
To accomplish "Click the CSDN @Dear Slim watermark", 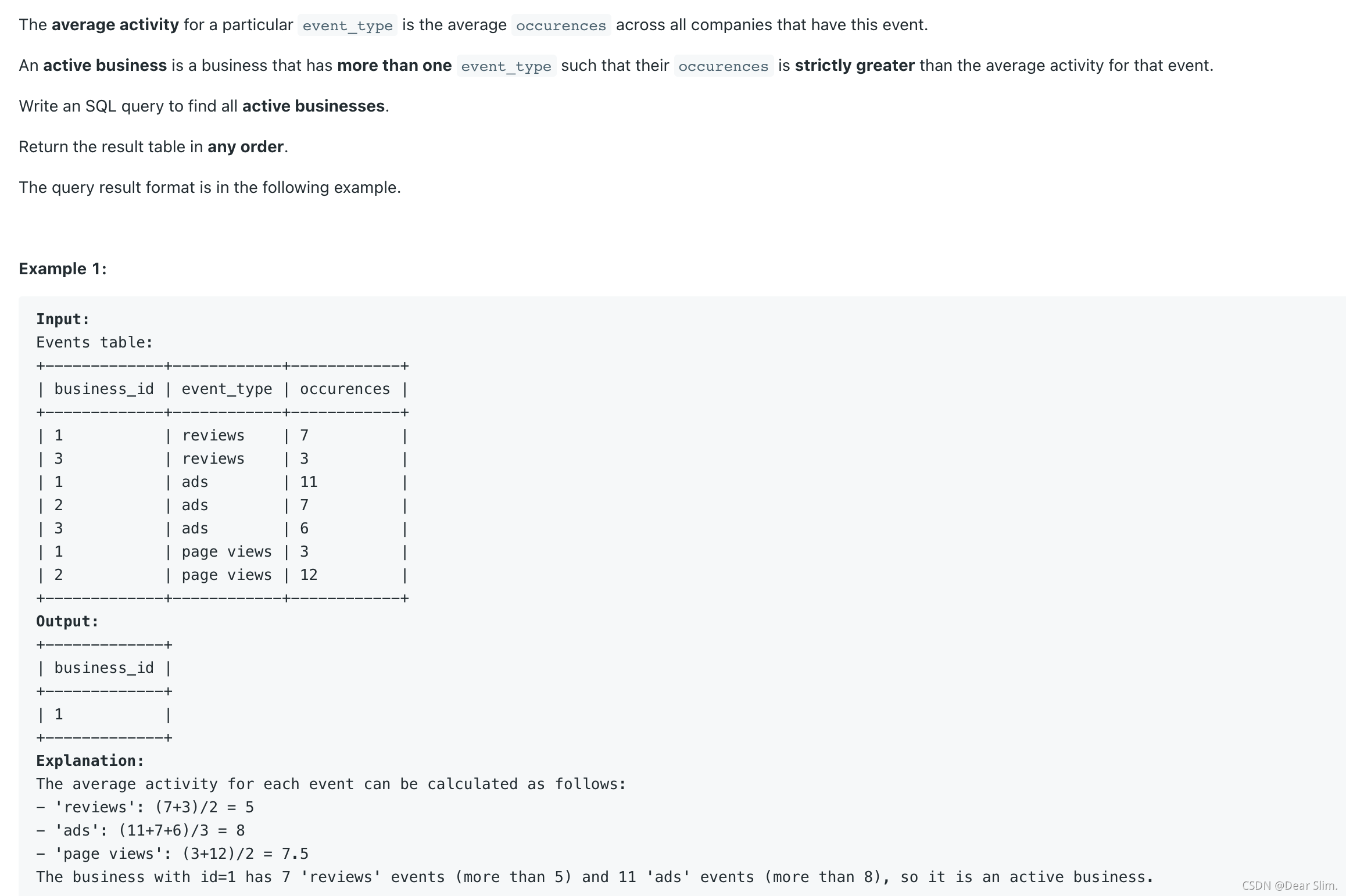I will pos(1289,885).
